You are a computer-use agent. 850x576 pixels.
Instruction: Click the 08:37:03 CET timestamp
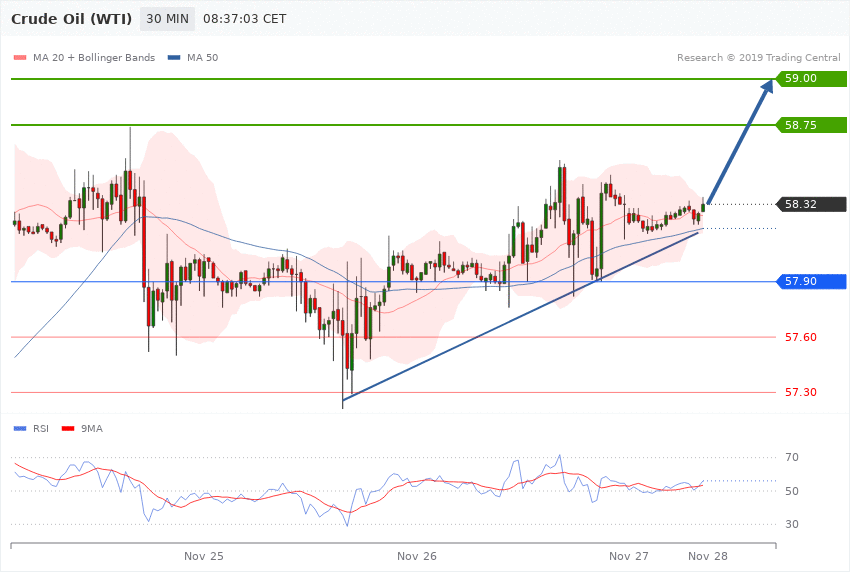(x=244, y=19)
